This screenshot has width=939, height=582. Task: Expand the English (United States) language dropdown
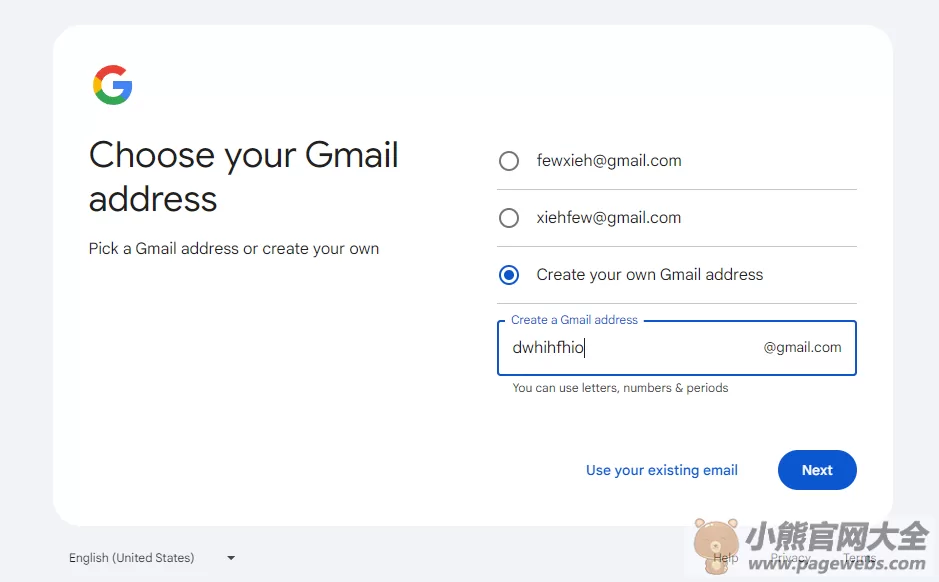tap(152, 557)
